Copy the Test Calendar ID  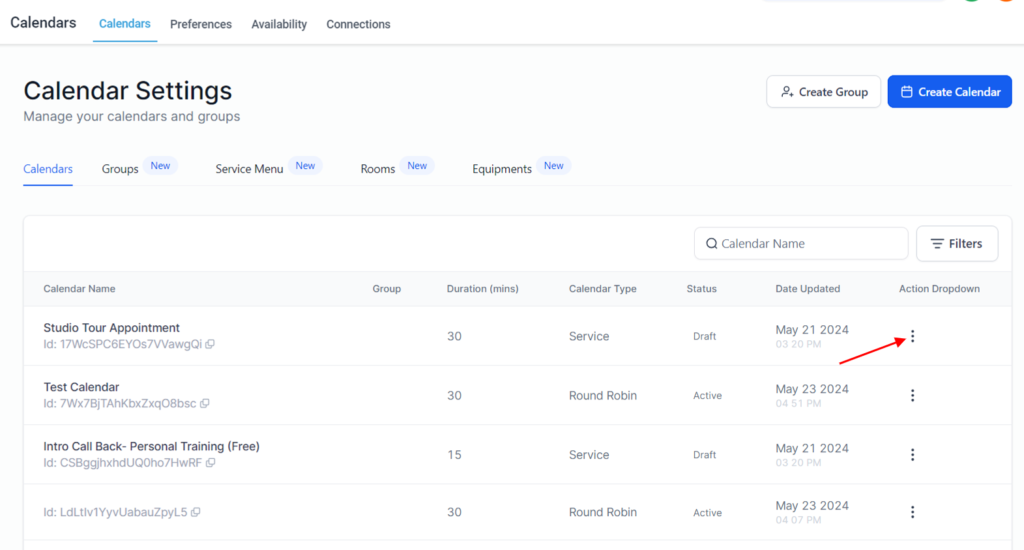coord(204,404)
